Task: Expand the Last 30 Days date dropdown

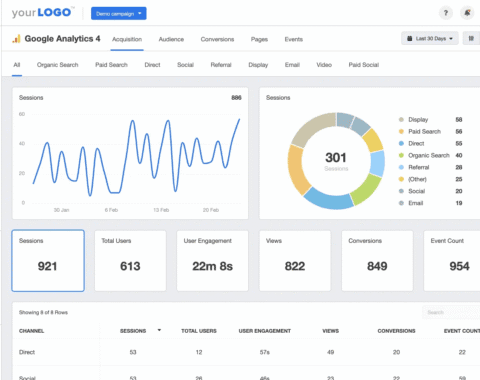Action: pos(430,39)
